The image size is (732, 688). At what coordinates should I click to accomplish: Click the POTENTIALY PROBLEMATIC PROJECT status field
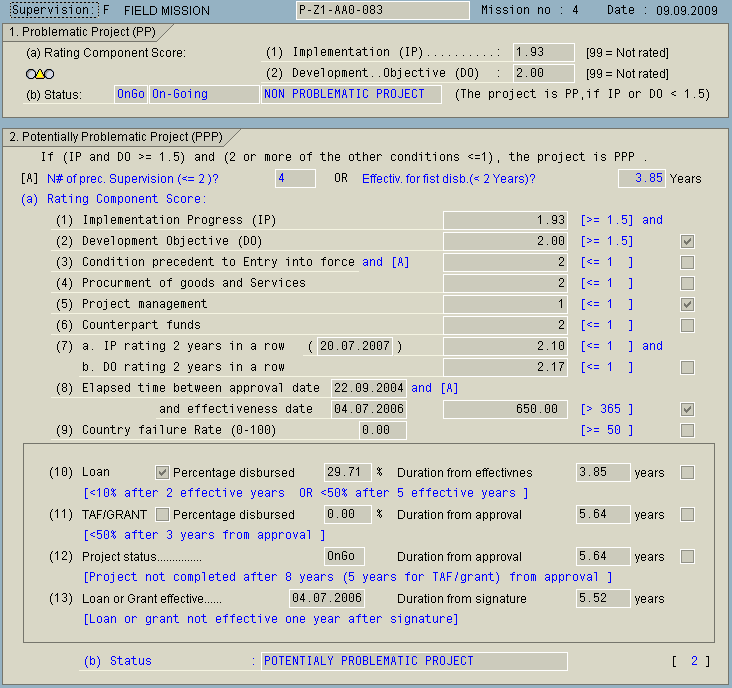click(x=413, y=661)
